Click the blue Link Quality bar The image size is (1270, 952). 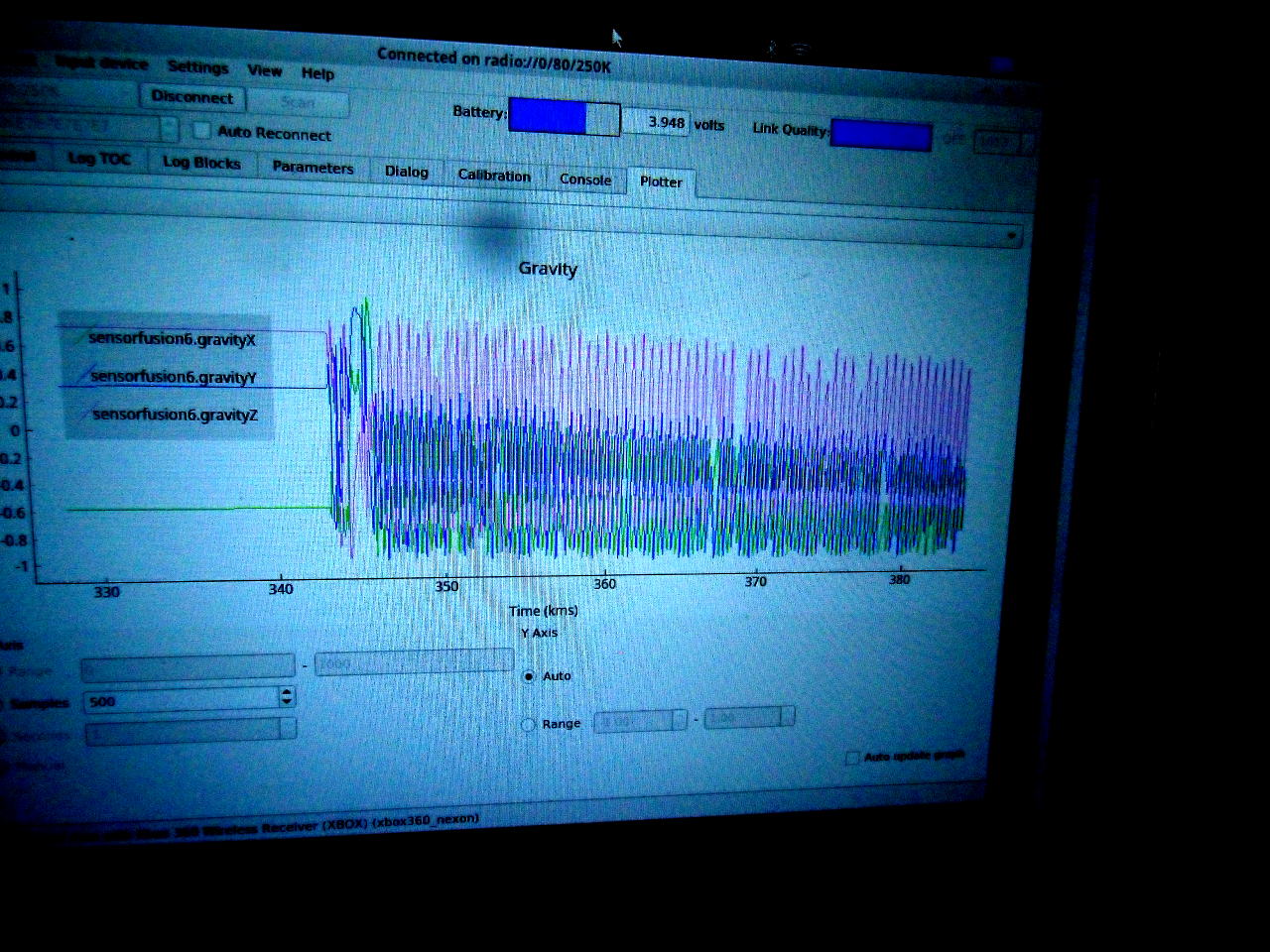(x=880, y=134)
